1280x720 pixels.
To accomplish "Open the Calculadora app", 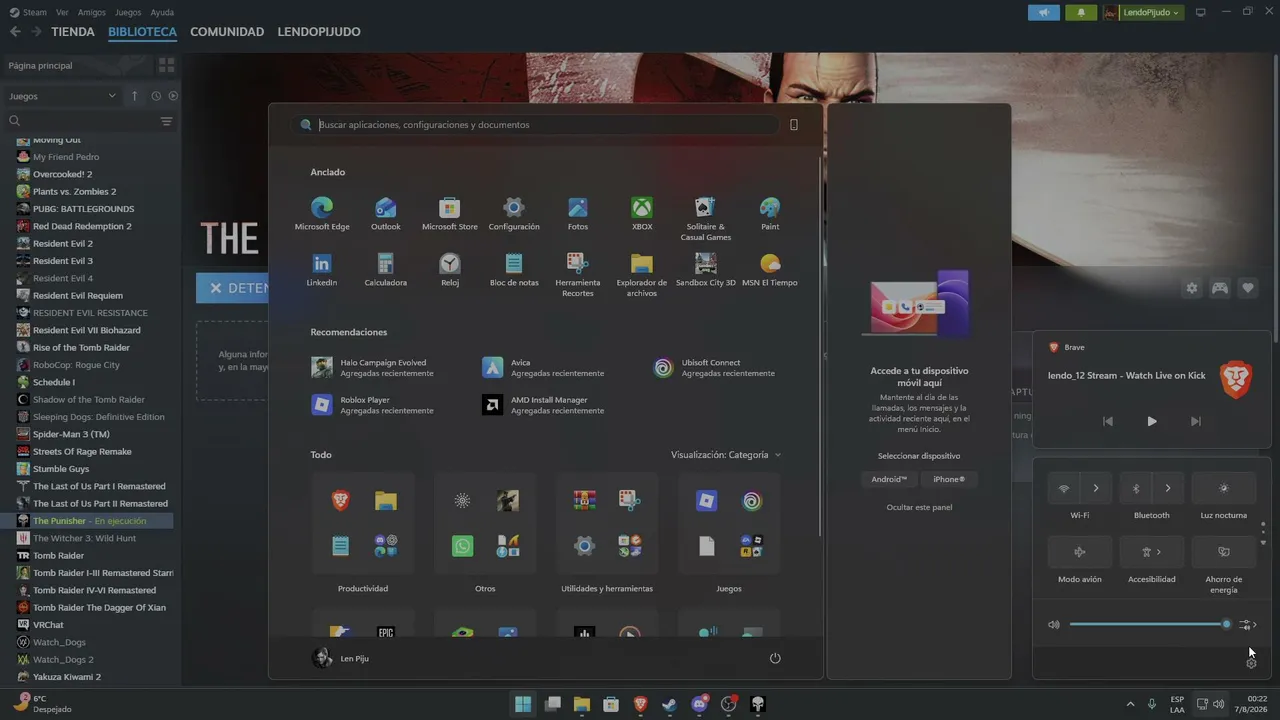I will [x=386, y=270].
